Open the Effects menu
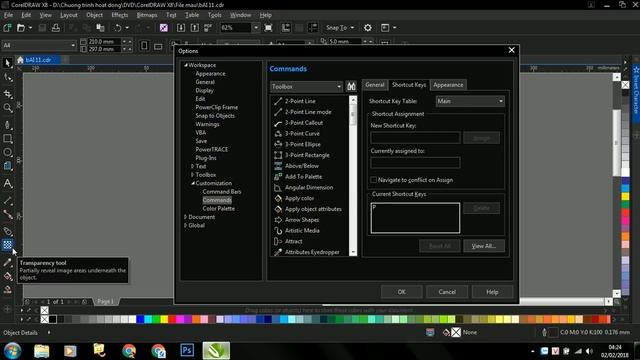The image size is (640, 360). (120, 15)
